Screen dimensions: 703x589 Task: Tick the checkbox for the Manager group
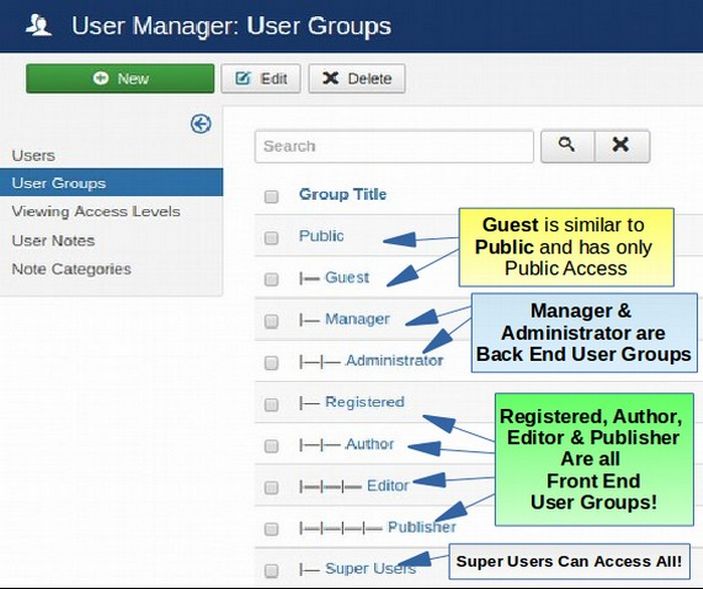pyautogui.click(x=271, y=321)
